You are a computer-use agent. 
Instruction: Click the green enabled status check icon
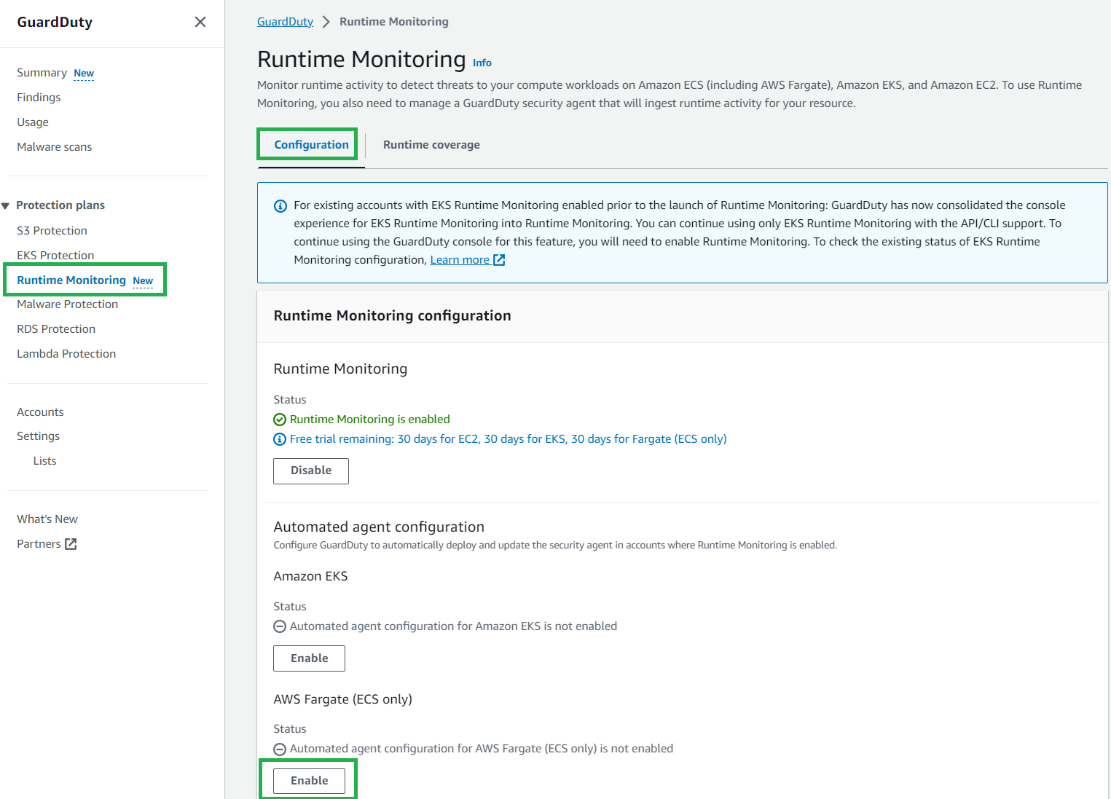[x=281, y=418]
